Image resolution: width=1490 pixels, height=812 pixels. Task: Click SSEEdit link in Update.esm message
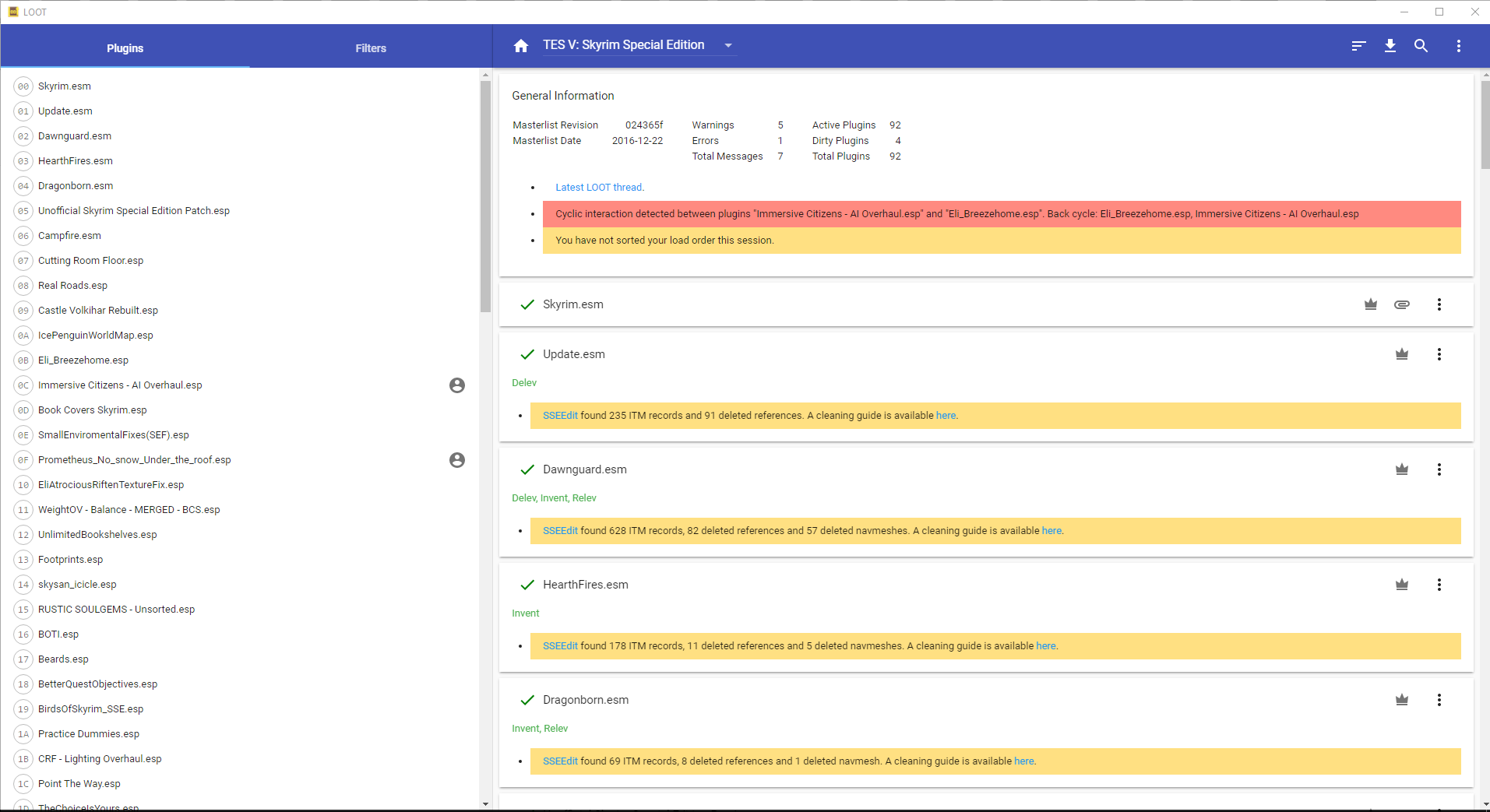point(560,416)
